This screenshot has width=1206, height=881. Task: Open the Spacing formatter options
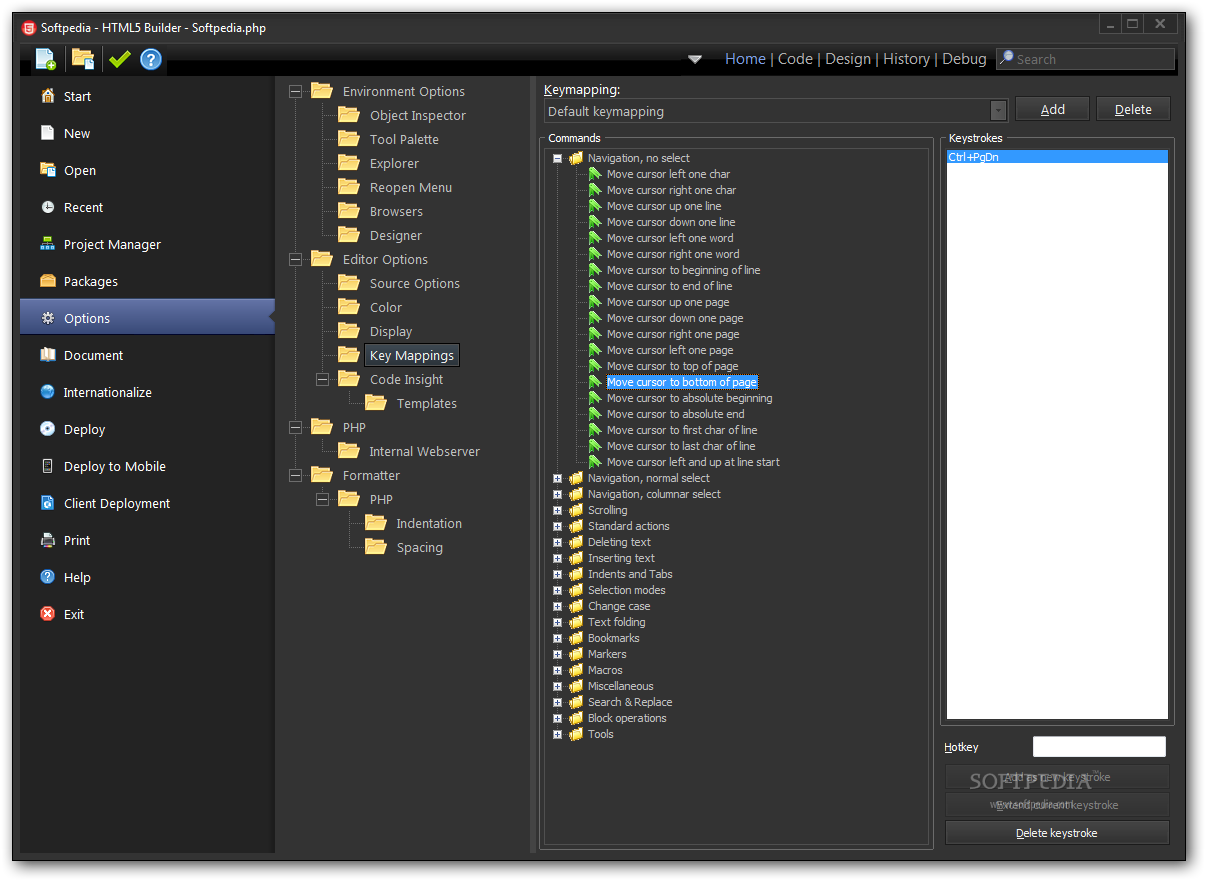[419, 547]
